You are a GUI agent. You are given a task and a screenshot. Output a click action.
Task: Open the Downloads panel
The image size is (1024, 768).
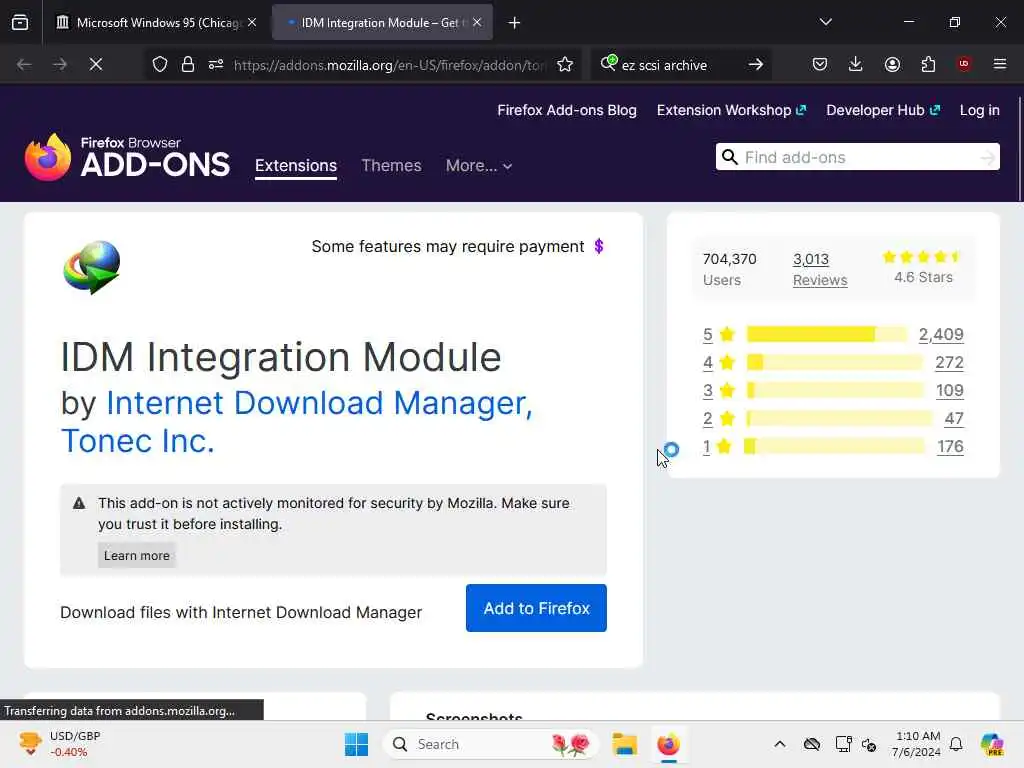click(x=856, y=64)
